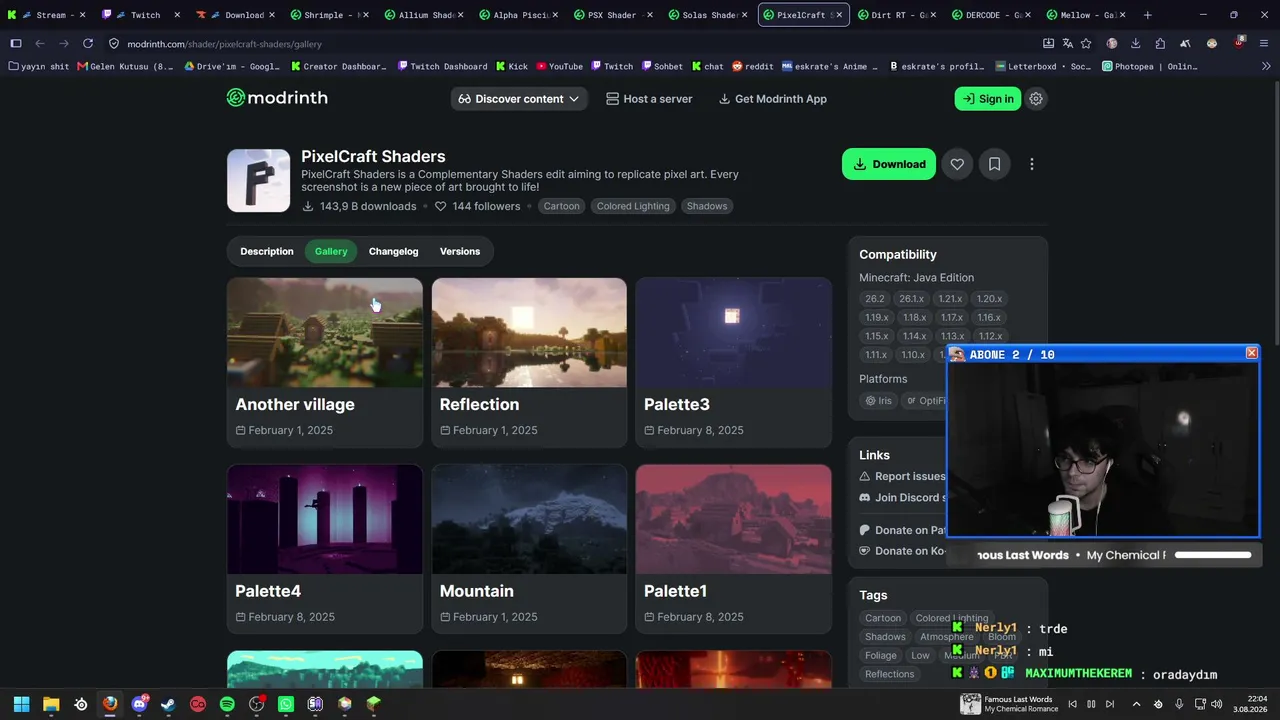The width and height of the screenshot is (1280, 720).
Task: Open a new browser tab
Action: tap(1147, 15)
